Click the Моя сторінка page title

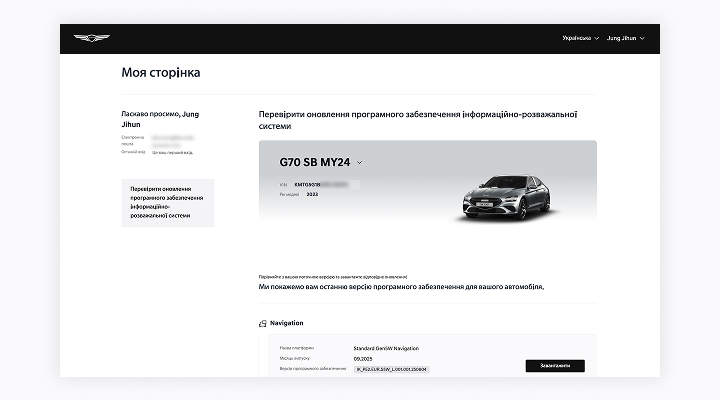pos(160,72)
